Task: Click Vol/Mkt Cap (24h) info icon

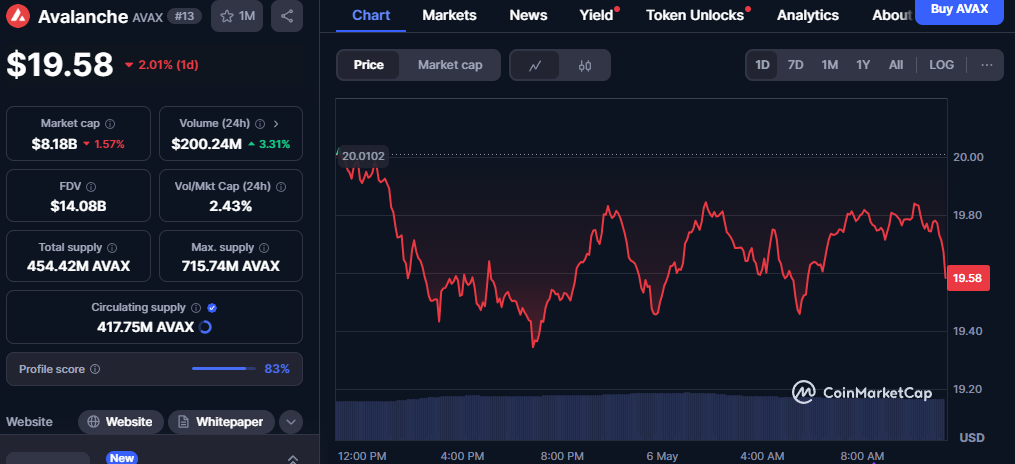Action: [x=281, y=186]
